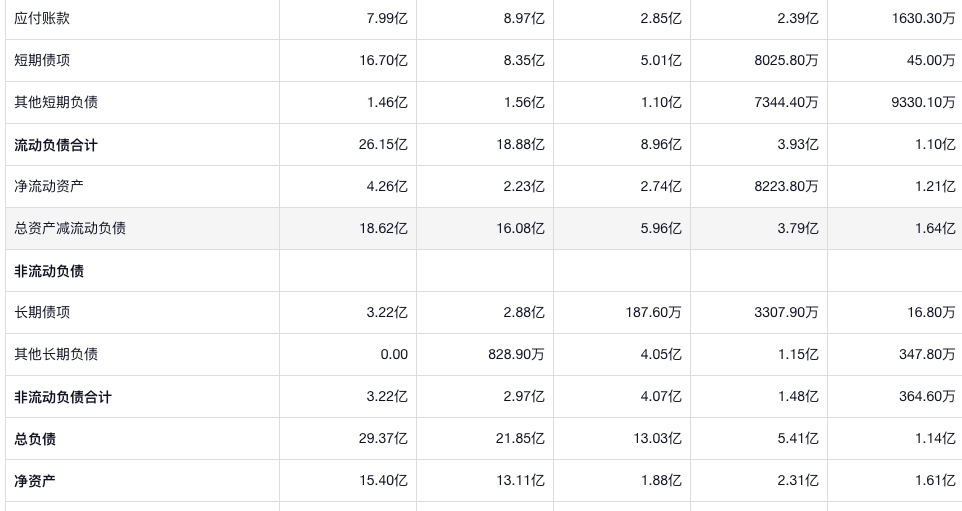Select the highlighted 总资产减流动负债 row label

click(x=70, y=228)
